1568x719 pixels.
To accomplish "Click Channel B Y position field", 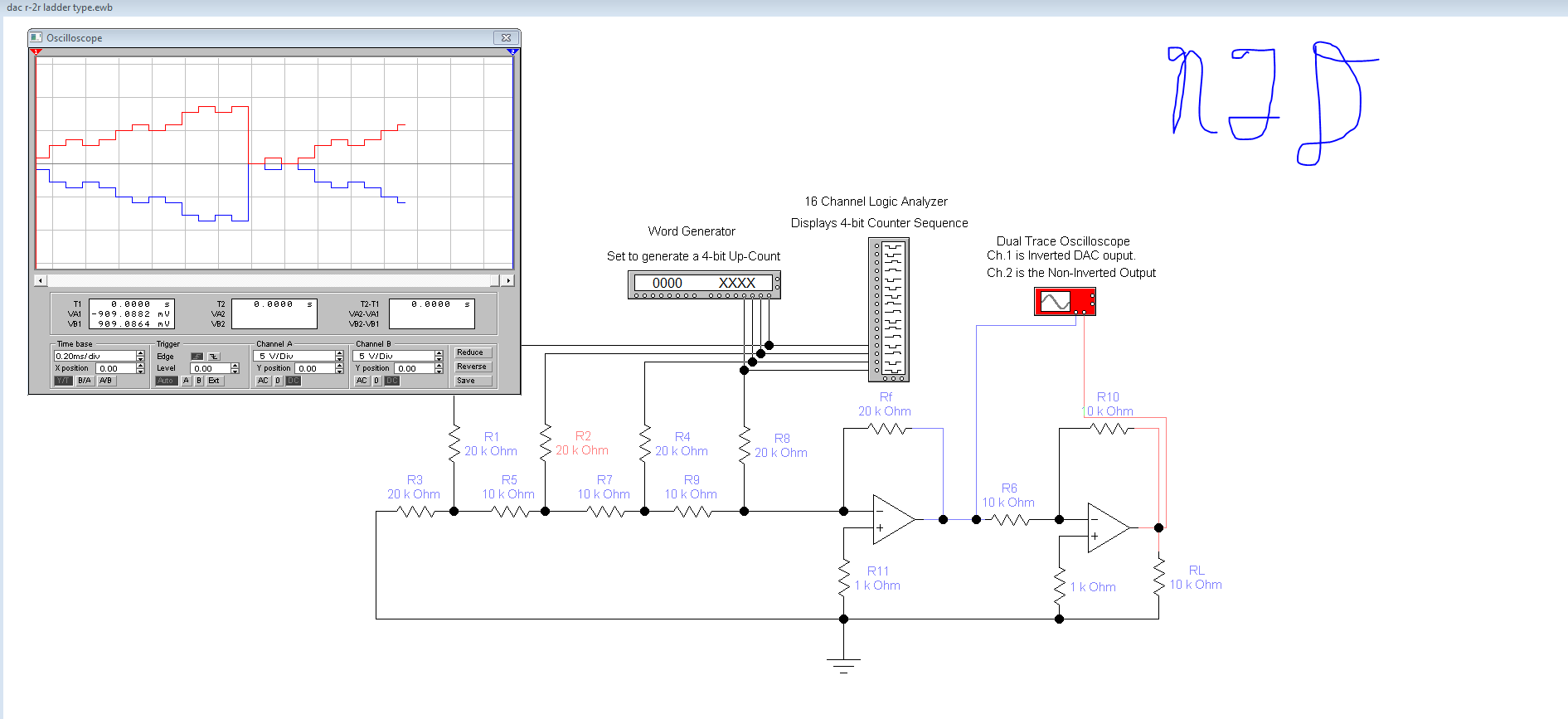I will [x=415, y=368].
